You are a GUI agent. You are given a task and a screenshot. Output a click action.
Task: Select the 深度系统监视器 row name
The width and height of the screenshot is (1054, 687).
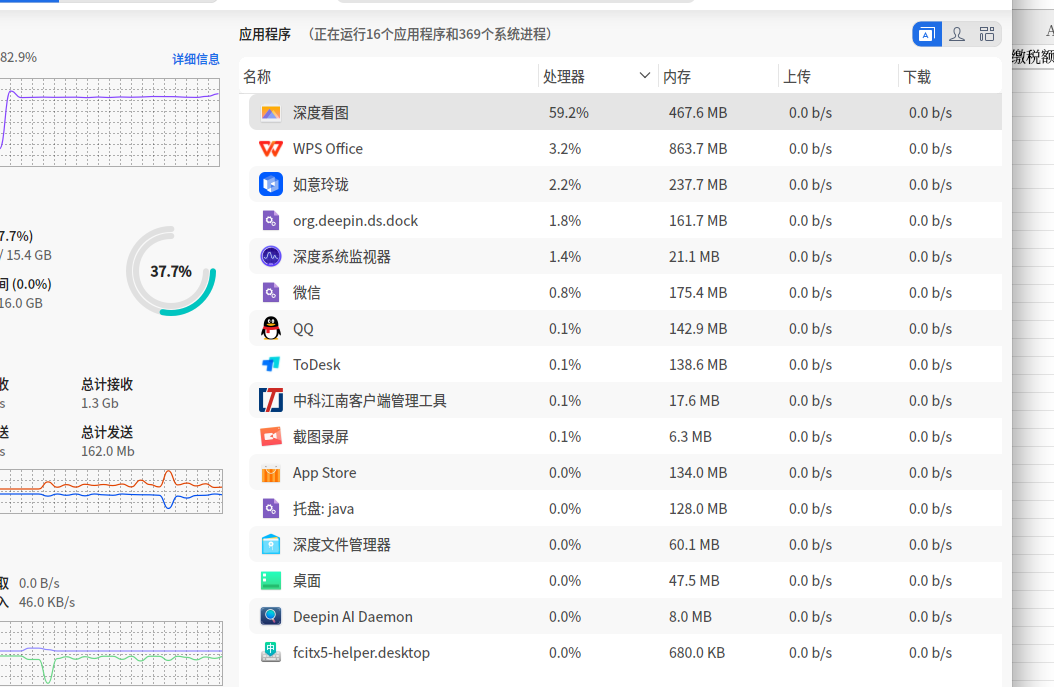(341, 257)
